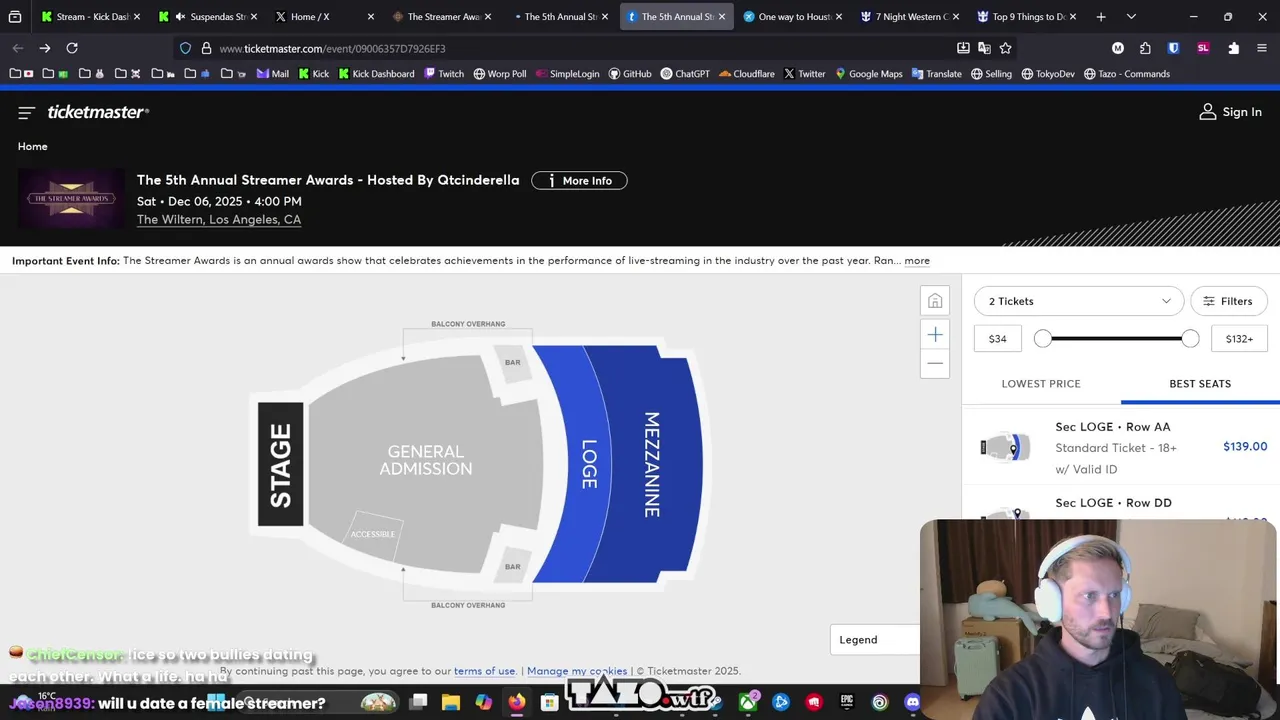Open Kick Dashboard bookmark

pos(376,74)
